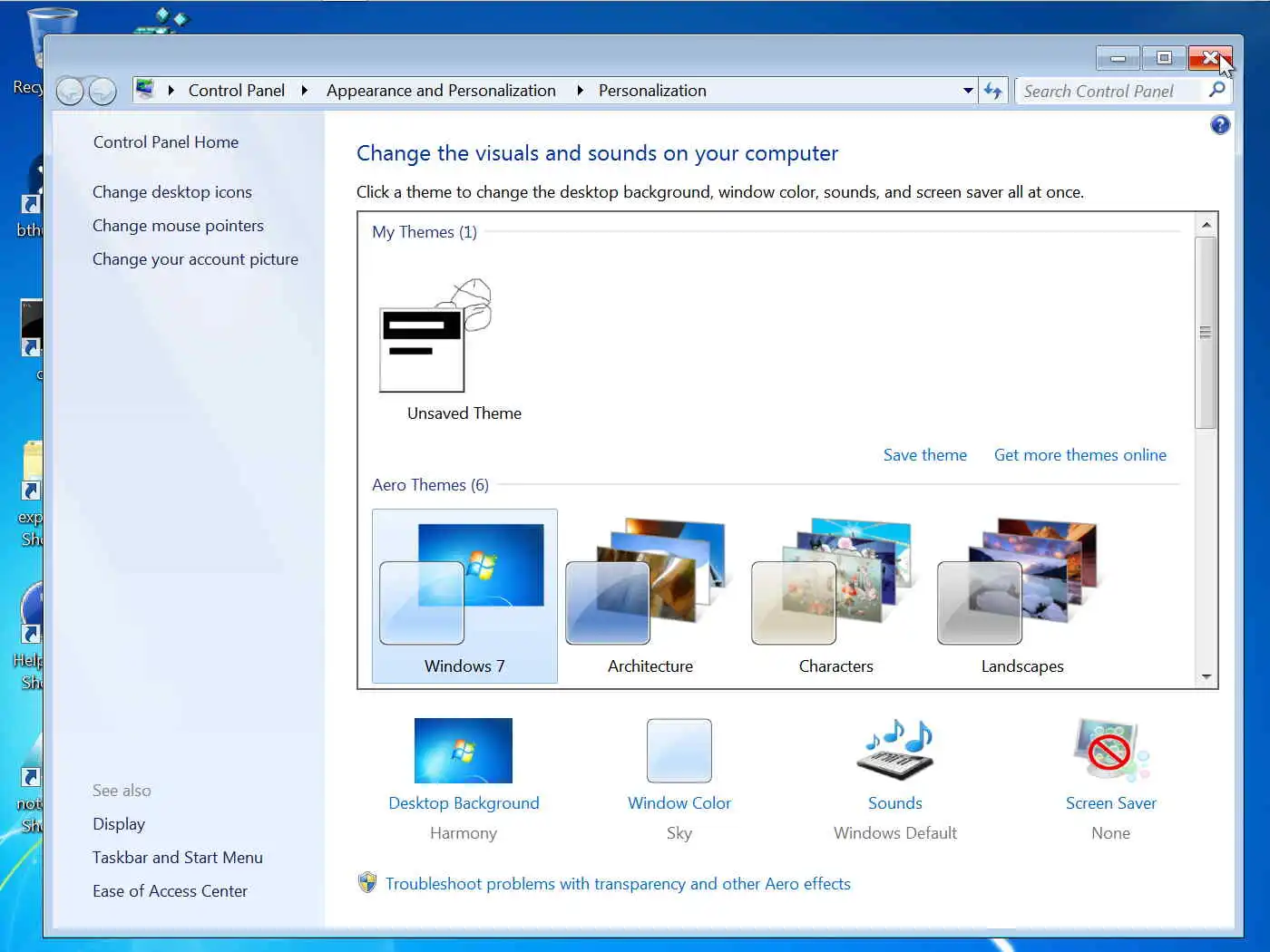The image size is (1270, 952).
Task: Click theme list scrollbar down arrow
Action: (1206, 676)
